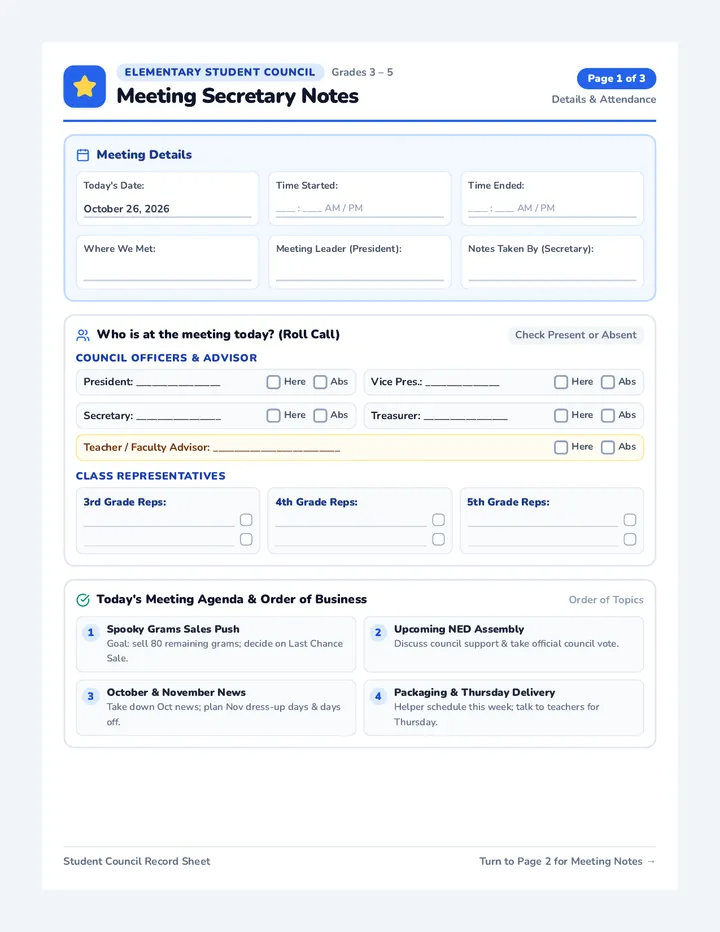This screenshot has width=720, height=932.
Task: Tick second 5th Grade Reps checkbox
Action: [630, 539]
